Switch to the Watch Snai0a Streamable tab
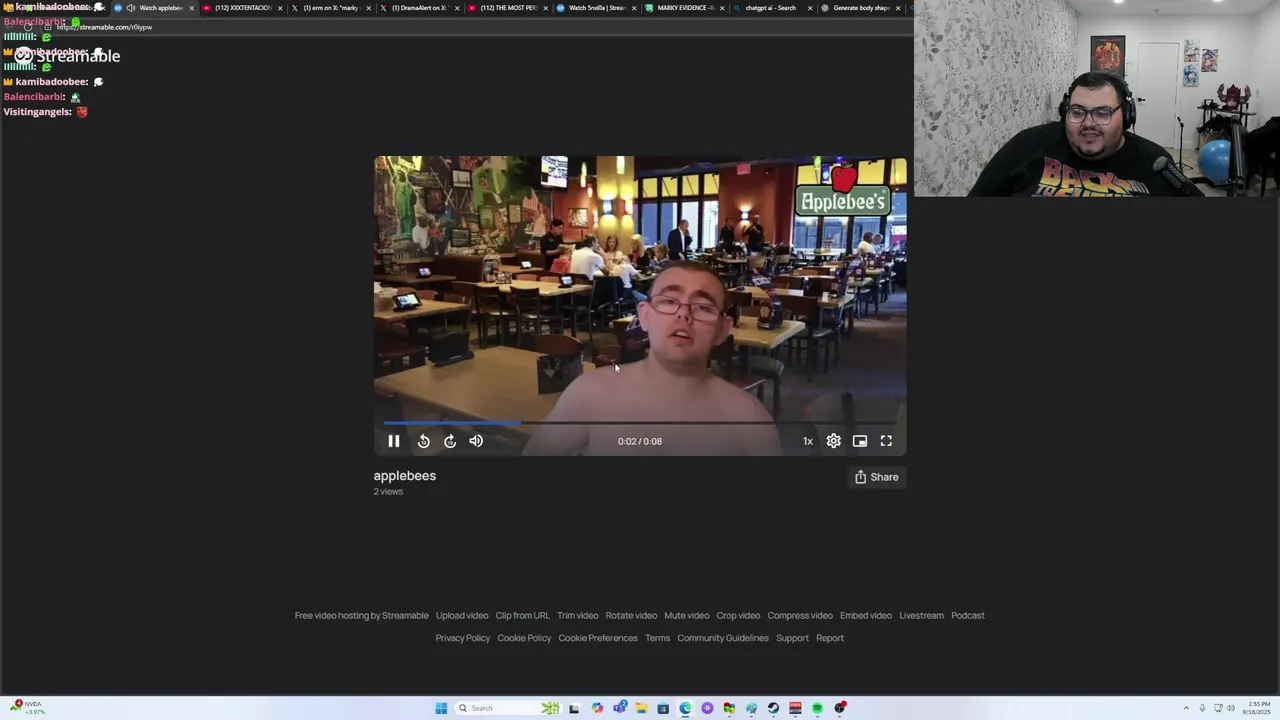The width and height of the screenshot is (1280, 720). [595, 8]
